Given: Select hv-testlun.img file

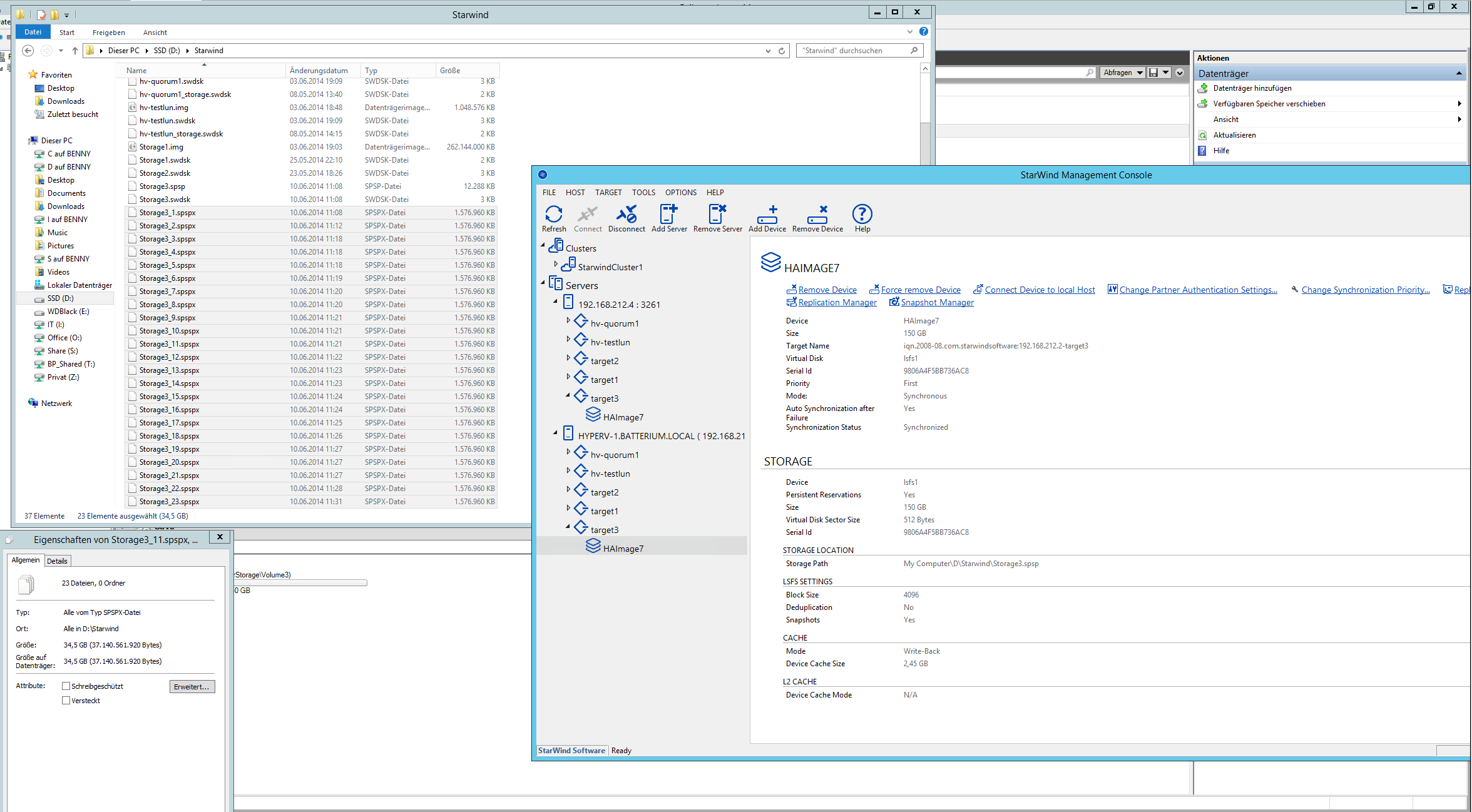Looking at the screenshot, I should pos(163,108).
